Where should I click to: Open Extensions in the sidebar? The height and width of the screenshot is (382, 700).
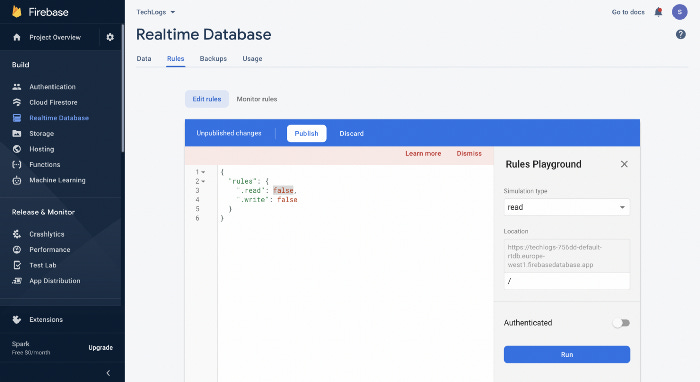46,320
